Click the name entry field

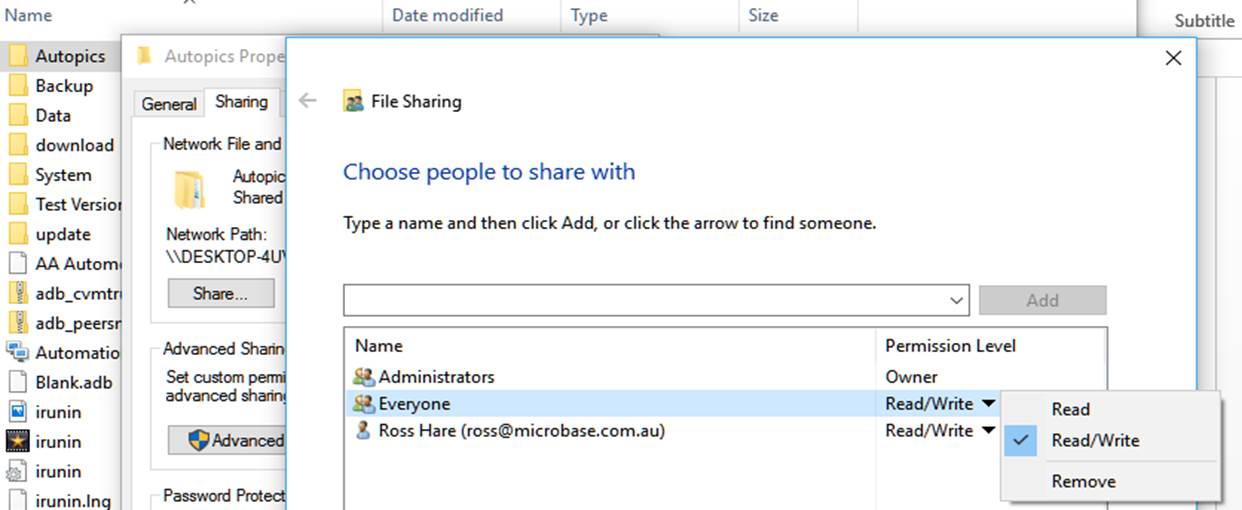click(645, 300)
